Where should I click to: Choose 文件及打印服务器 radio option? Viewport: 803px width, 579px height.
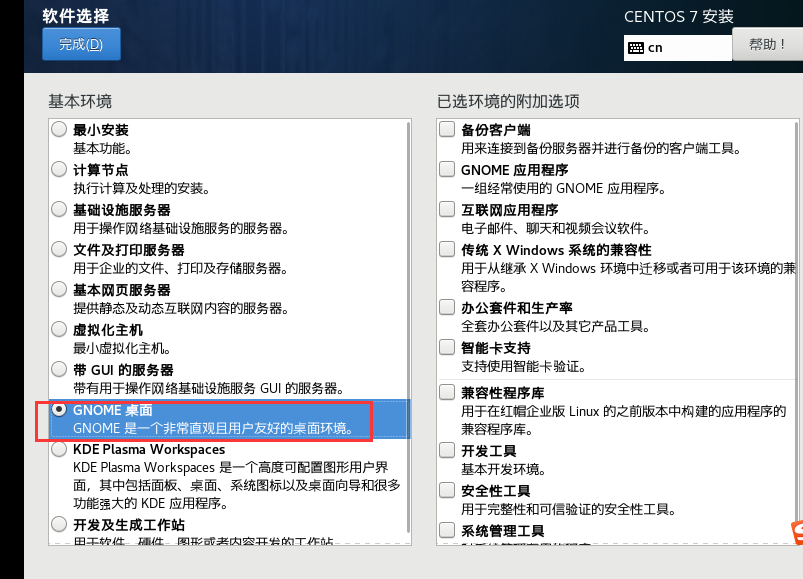click(x=59, y=249)
